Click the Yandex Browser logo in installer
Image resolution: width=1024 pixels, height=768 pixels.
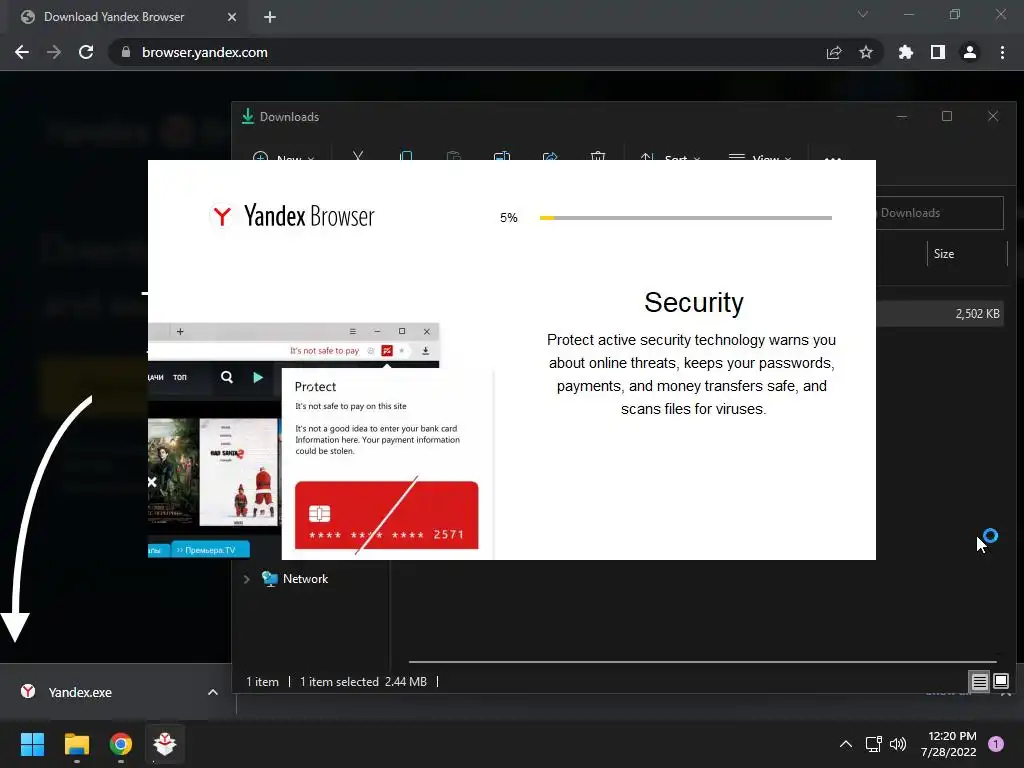(x=292, y=216)
